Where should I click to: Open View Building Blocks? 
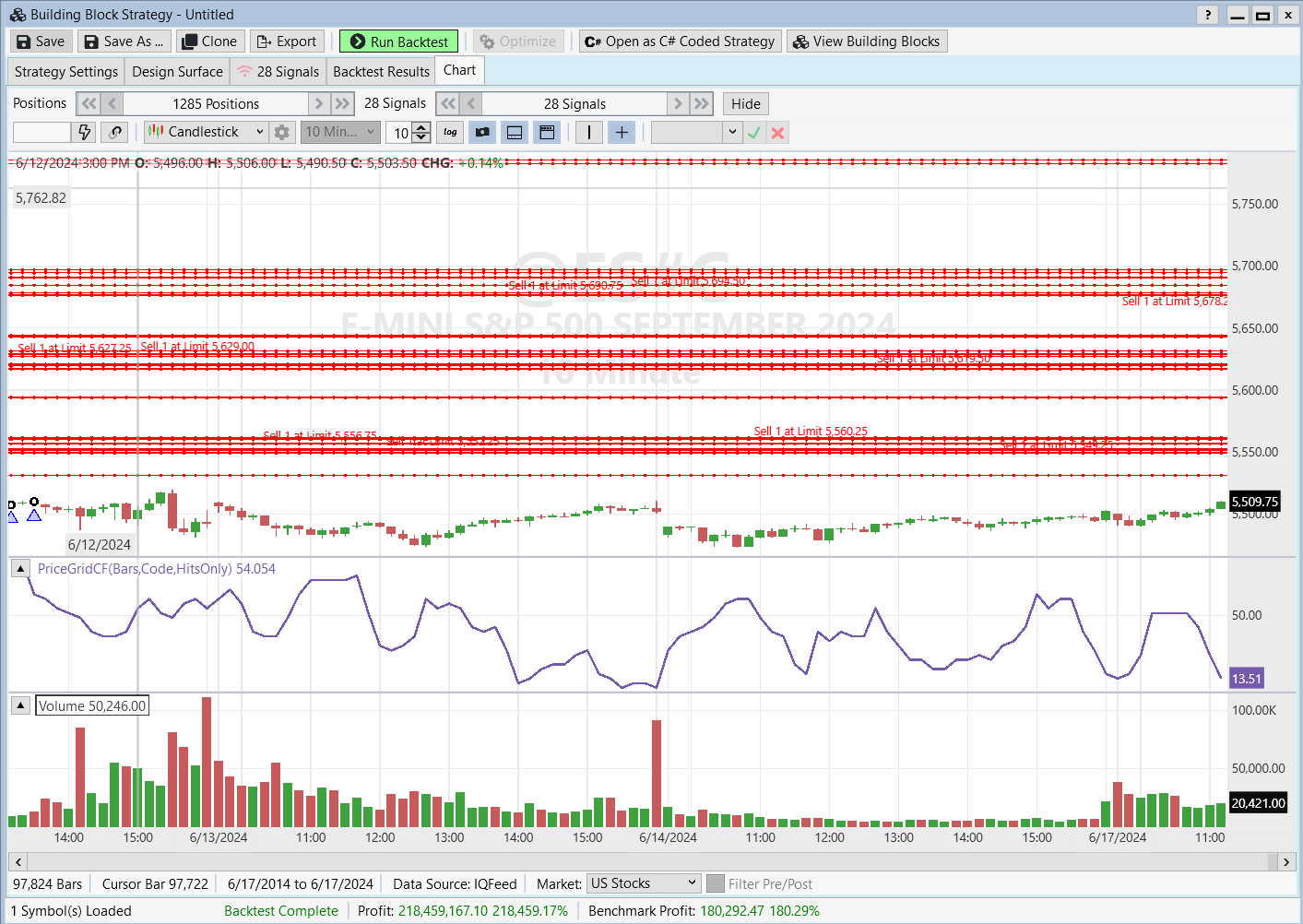(867, 41)
